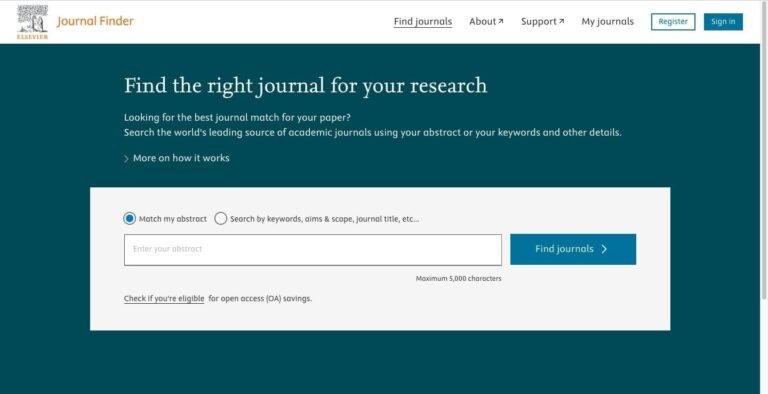This screenshot has width=768, height=394.
Task: Click the Register button
Action: tap(673, 22)
